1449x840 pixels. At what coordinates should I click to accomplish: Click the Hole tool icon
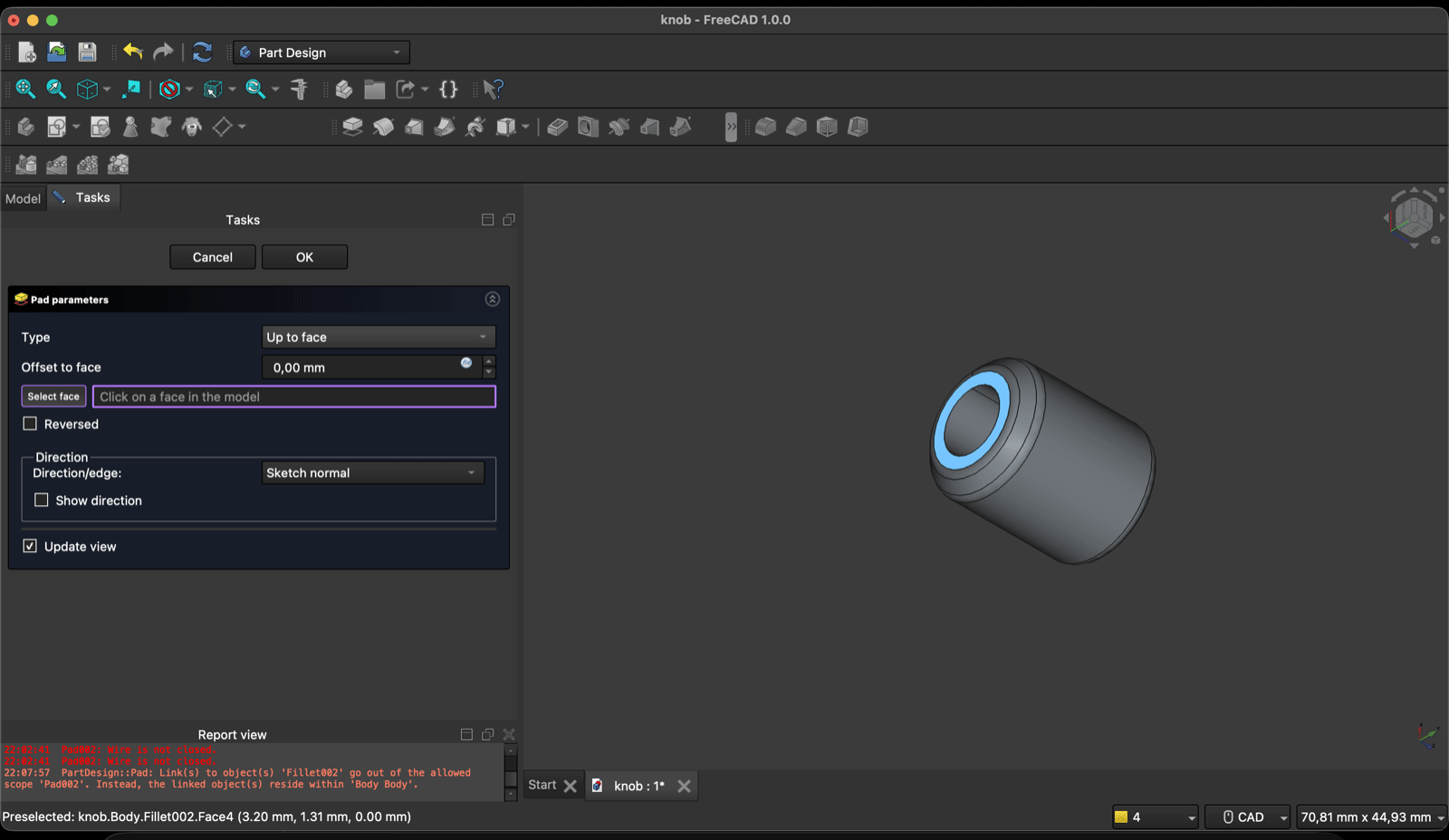(589, 127)
